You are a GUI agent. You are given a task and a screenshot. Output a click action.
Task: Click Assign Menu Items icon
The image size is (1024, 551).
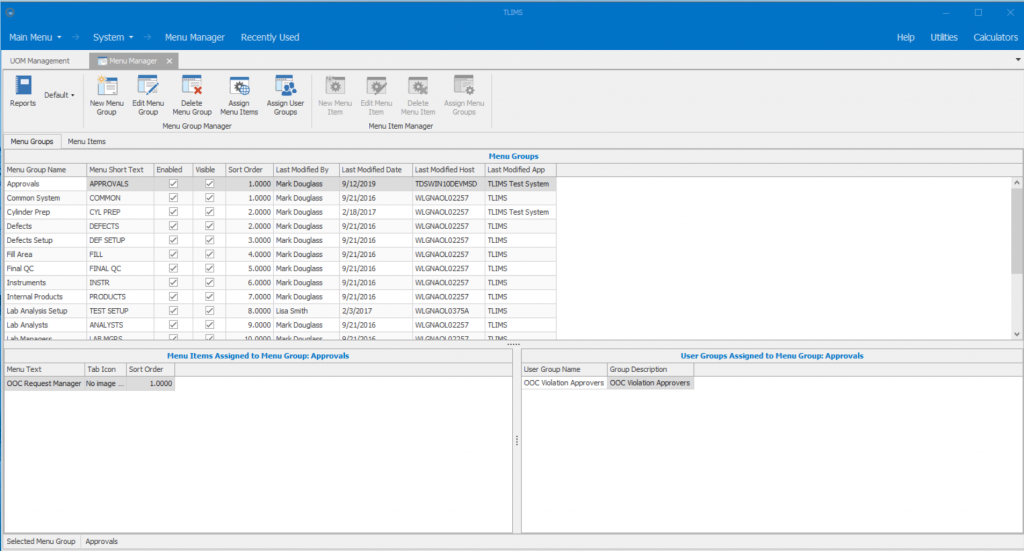coord(239,95)
